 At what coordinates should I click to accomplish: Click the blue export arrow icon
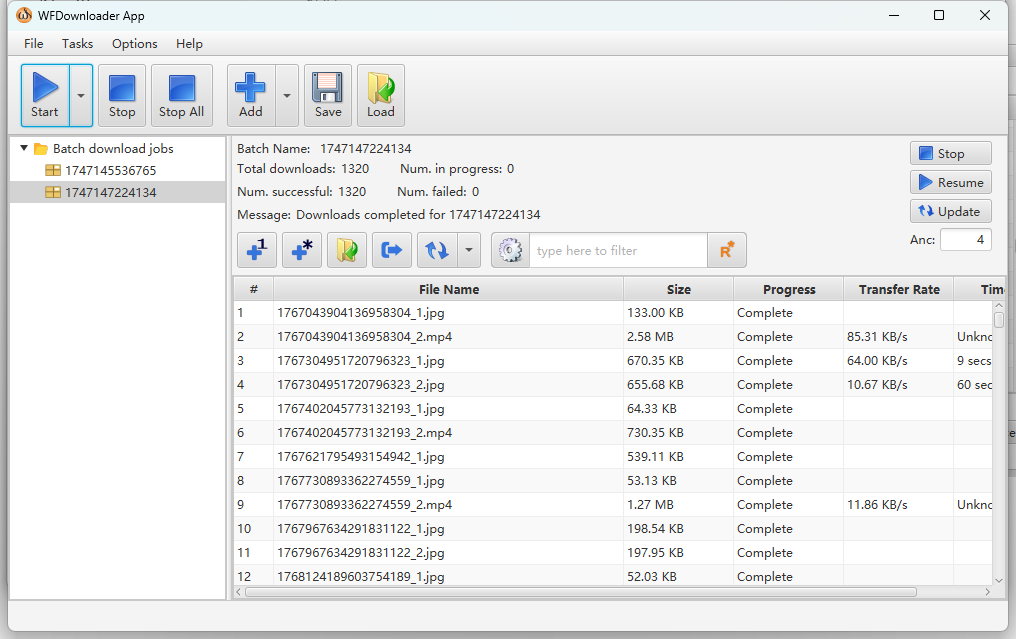pos(392,250)
